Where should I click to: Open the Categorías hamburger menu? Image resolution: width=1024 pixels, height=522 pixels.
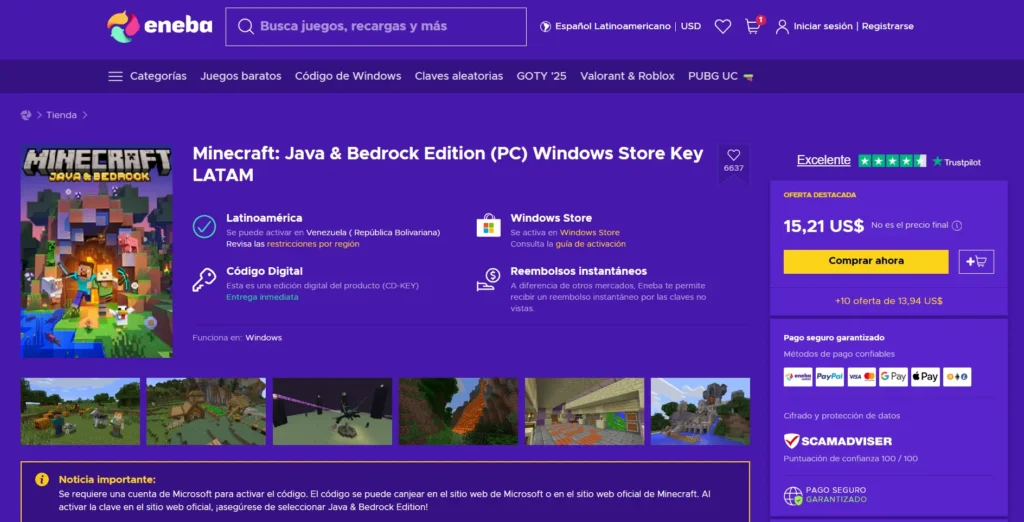pyautogui.click(x=116, y=76)
